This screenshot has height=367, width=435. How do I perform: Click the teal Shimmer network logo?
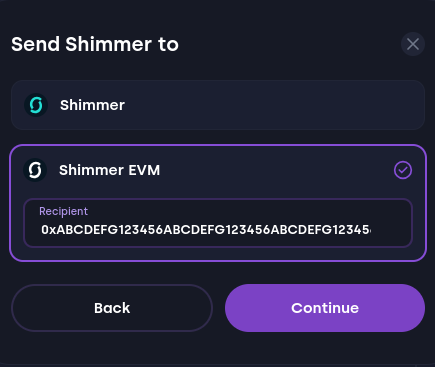tap(36, 105)
